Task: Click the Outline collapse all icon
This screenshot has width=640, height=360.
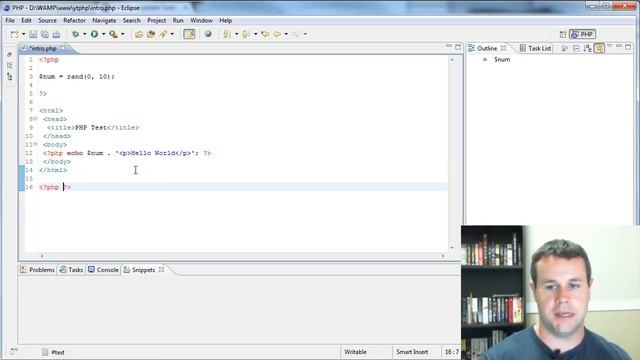Action: tap(576, 49)
